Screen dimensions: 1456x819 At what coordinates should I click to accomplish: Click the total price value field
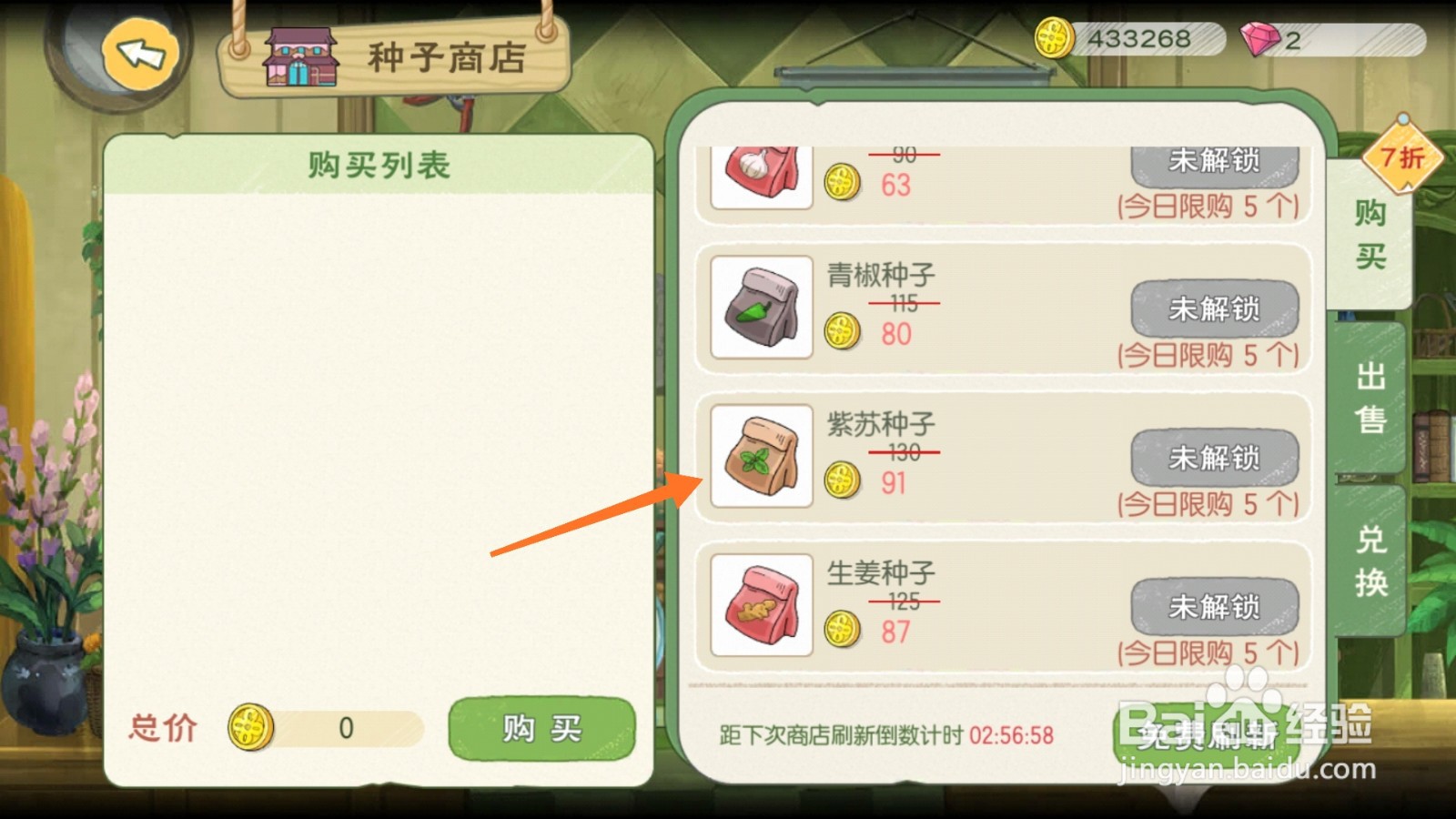coord(346,728)
